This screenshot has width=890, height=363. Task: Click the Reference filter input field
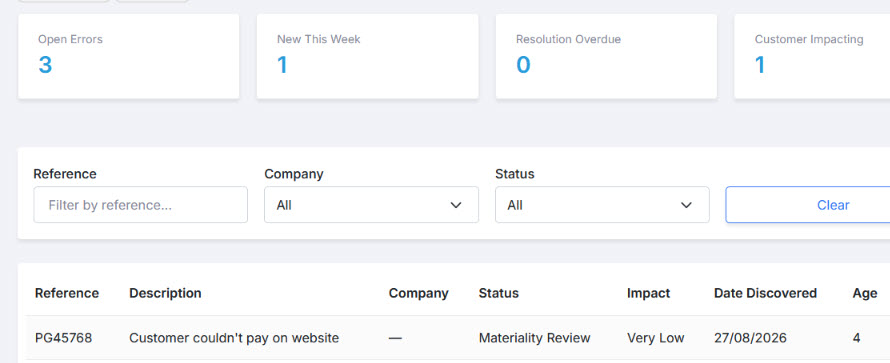[140, 205]
